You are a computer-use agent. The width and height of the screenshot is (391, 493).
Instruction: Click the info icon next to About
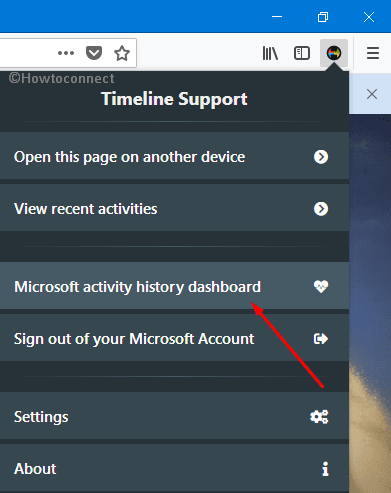click(325, 469)
